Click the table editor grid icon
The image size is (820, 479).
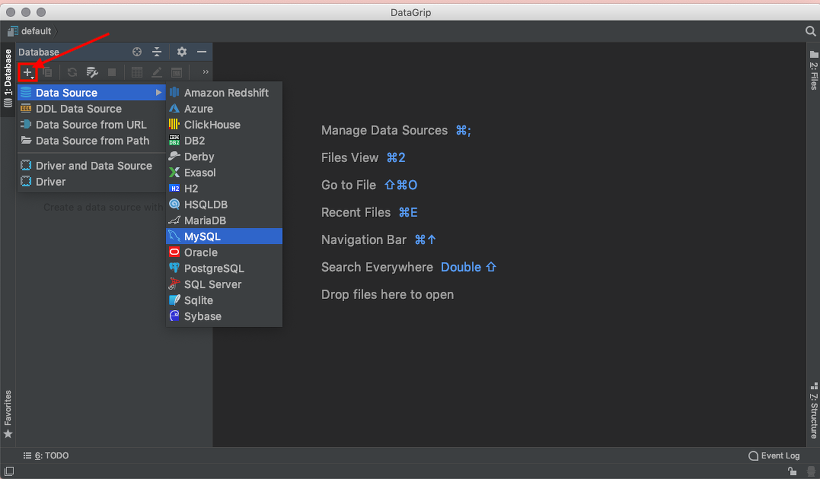pos(137,72)
